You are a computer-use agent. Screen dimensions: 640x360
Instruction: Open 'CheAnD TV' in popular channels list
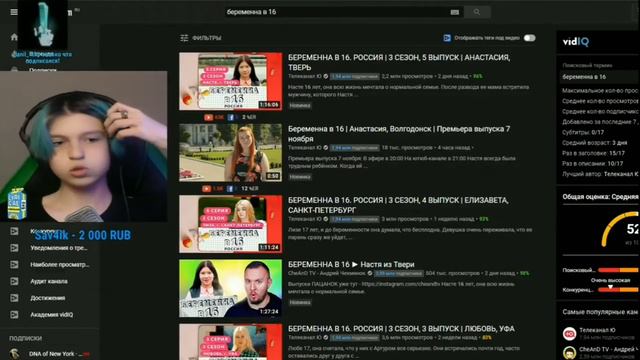608,349
